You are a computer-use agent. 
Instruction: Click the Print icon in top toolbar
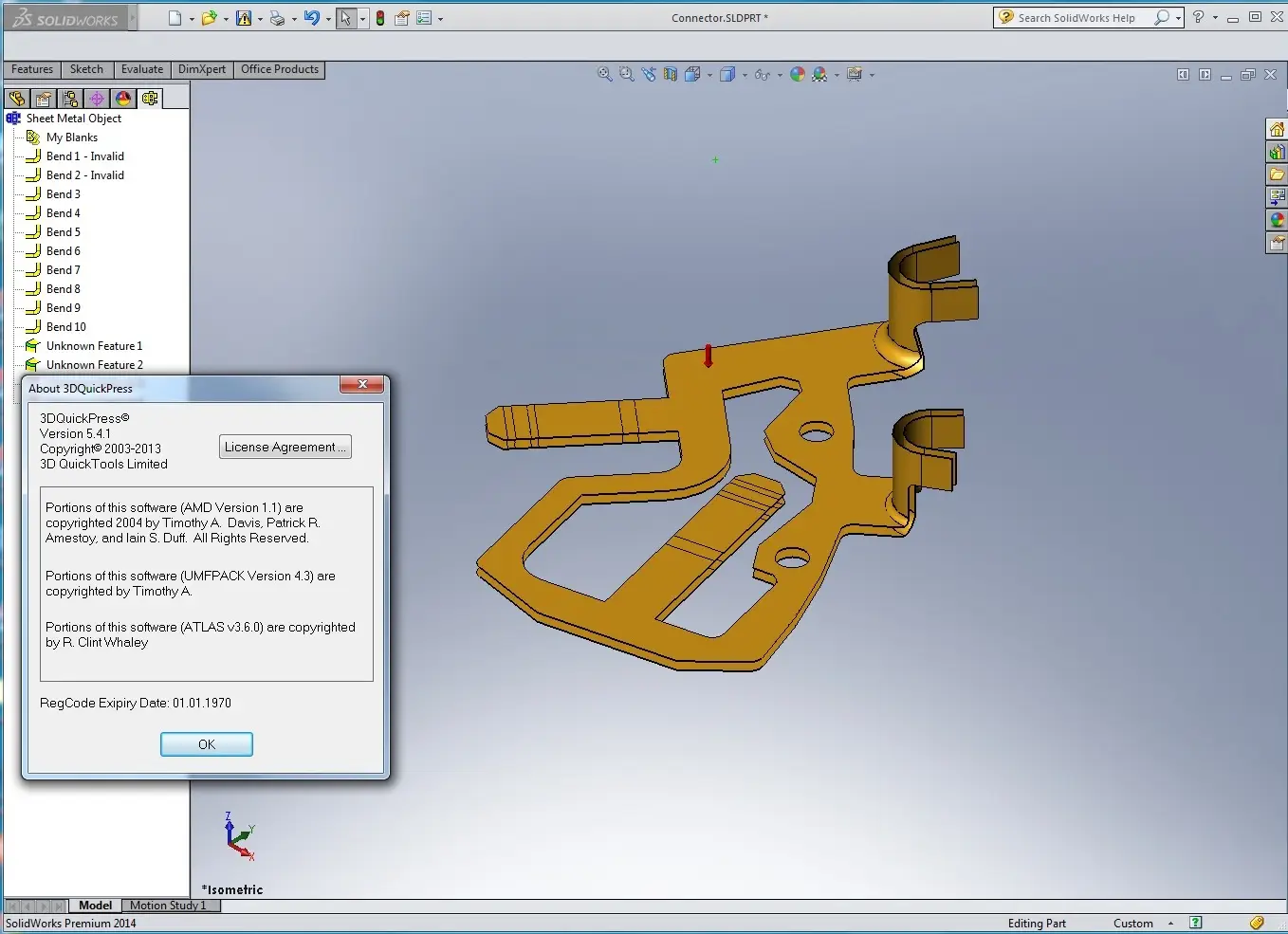tap(277, 18)
